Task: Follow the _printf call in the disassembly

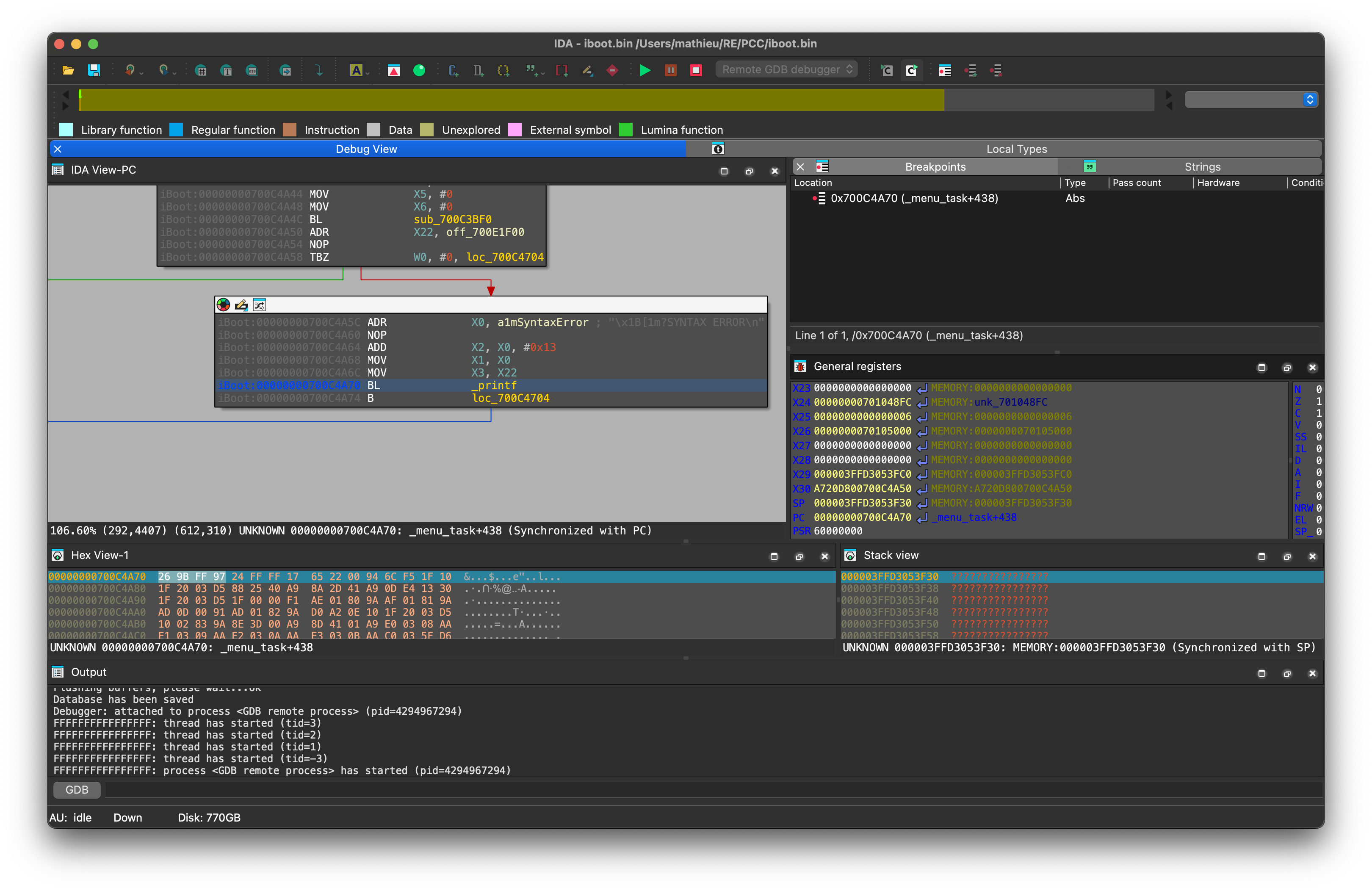Action: [494, 385]
